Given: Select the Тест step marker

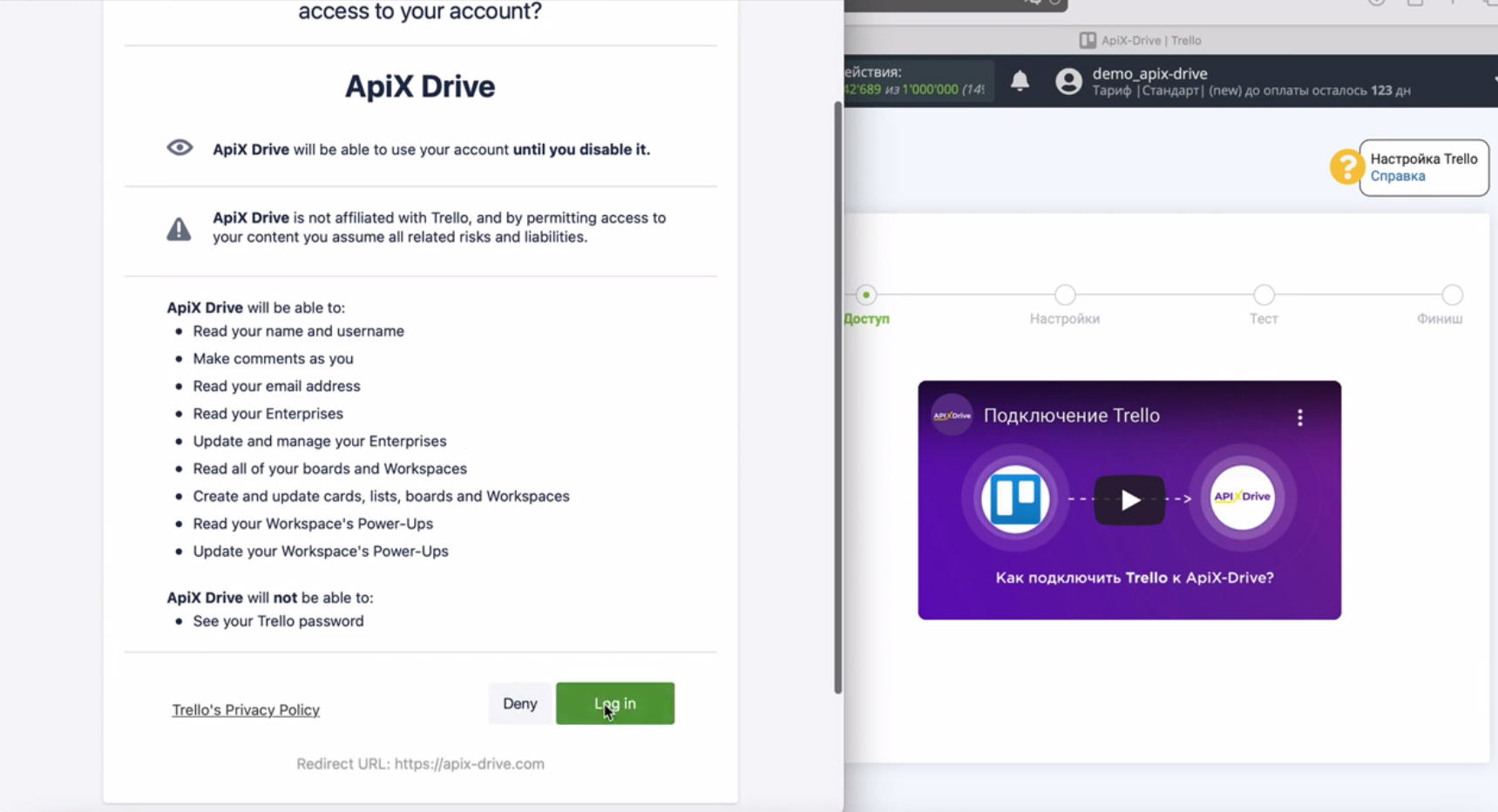Looking at the screenshot, I should 1264,295.
